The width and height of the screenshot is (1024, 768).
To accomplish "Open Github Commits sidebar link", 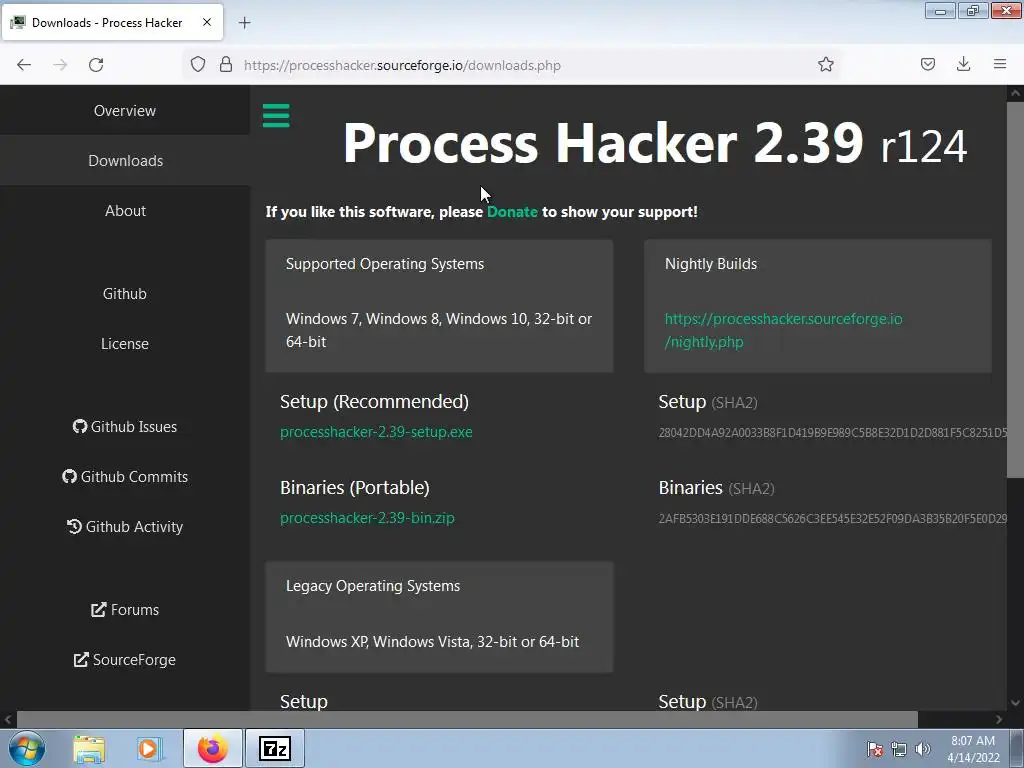I will point(125,477).
